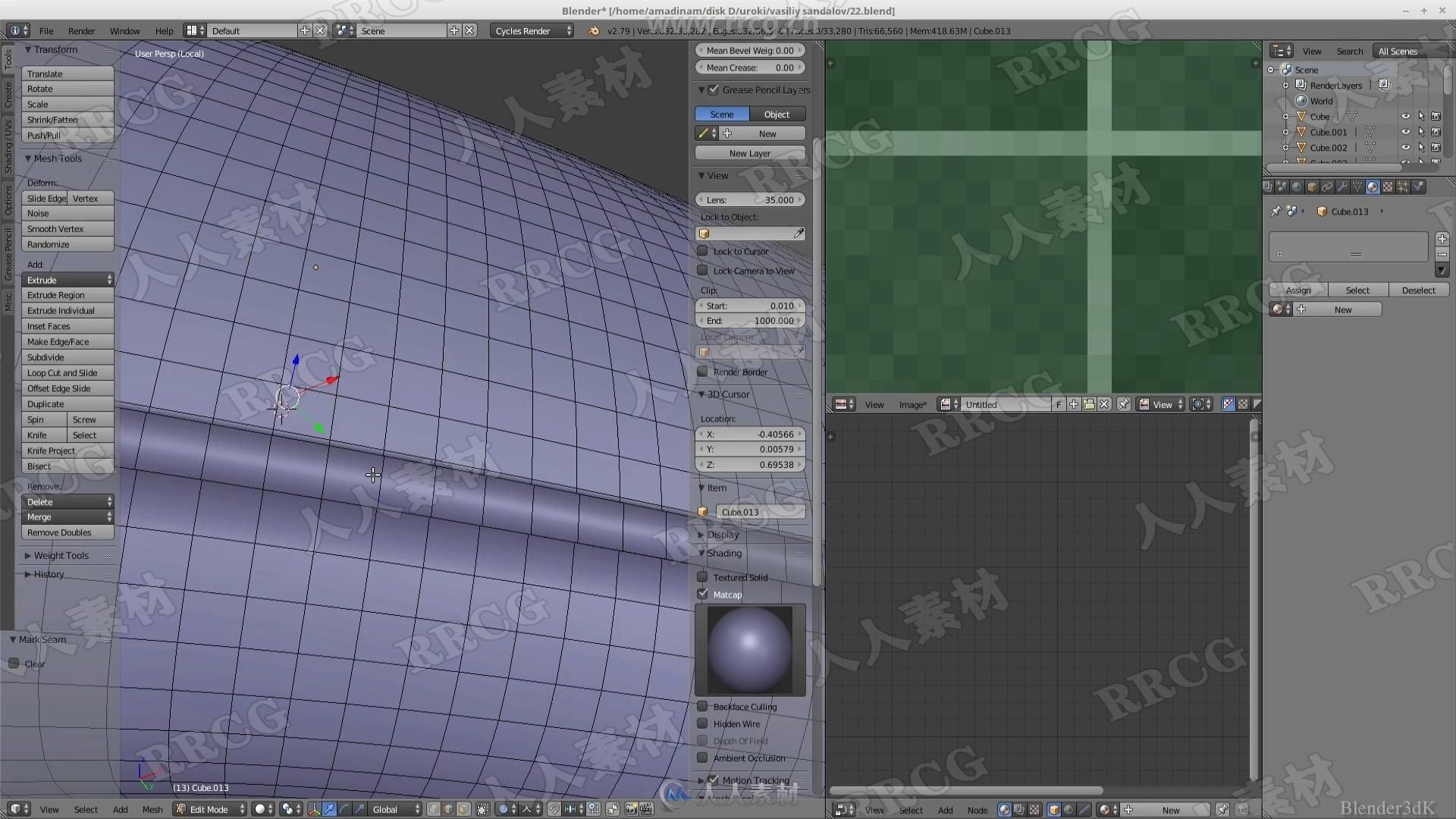Expand the Deform tools submenu

(x=42, y=182)
